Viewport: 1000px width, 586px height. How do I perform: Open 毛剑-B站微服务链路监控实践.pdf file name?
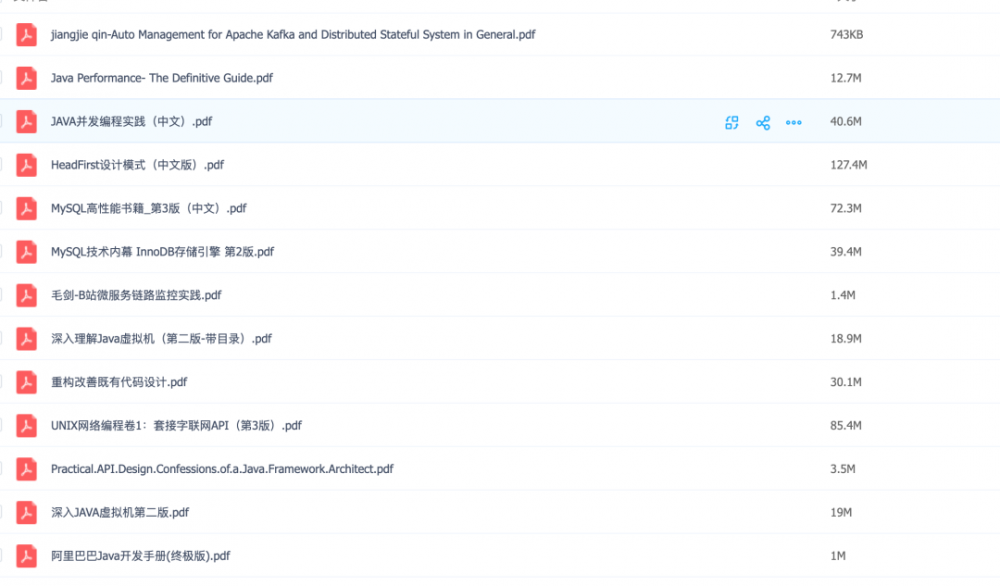(136, 295)
